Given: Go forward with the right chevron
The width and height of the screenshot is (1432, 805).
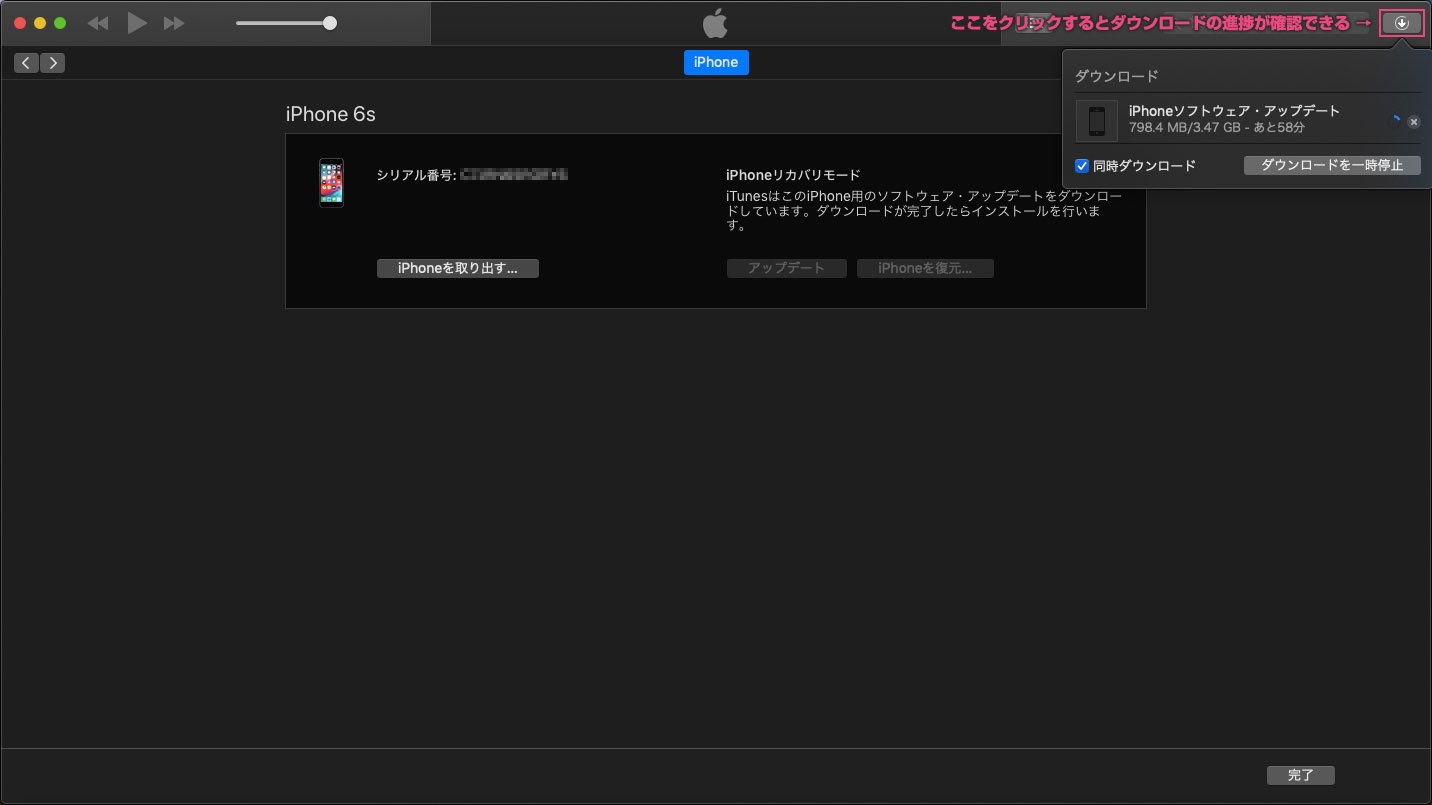Looking at the screenshot, I should 52,63.
